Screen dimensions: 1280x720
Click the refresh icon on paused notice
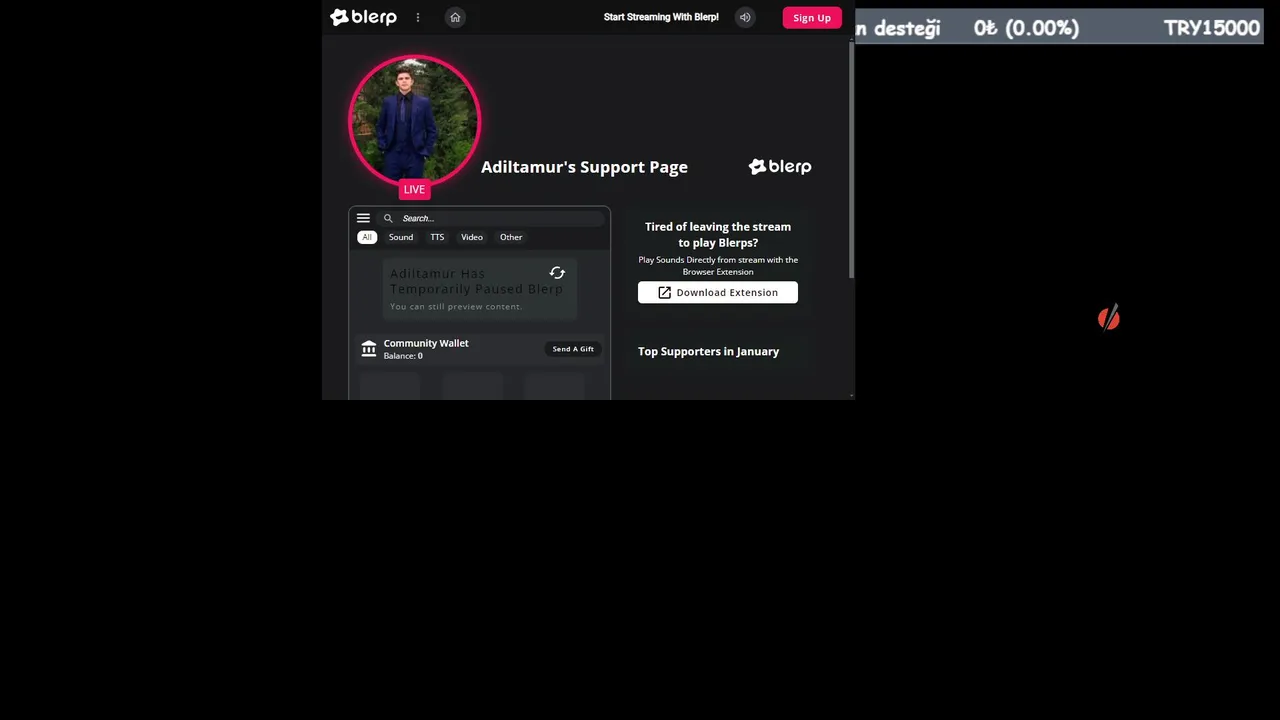(x=557, y=273)
